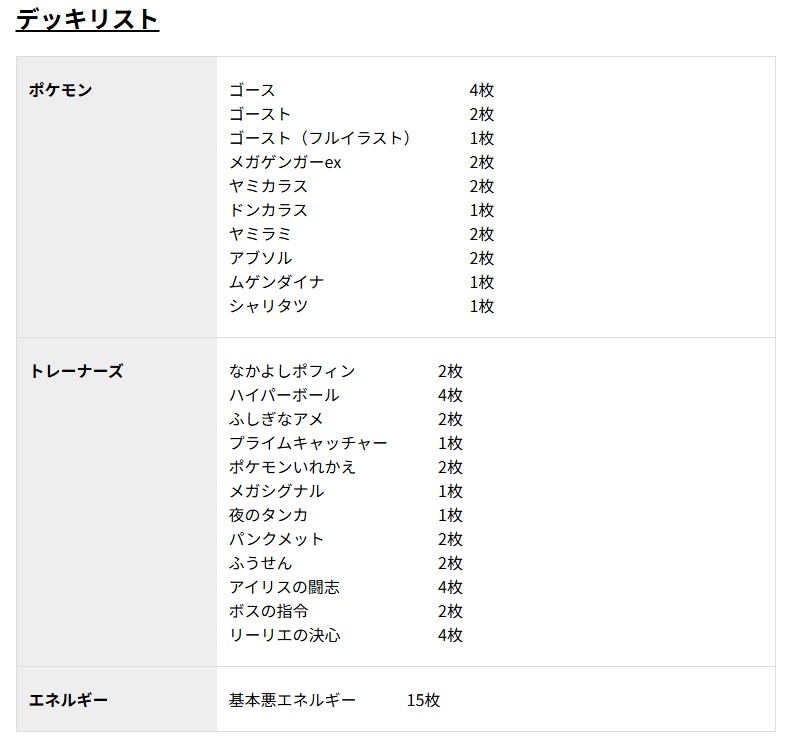Screen dimensions: 787x743
Task: Click the ハイパーボール card name
Action: tap(284, 395)
